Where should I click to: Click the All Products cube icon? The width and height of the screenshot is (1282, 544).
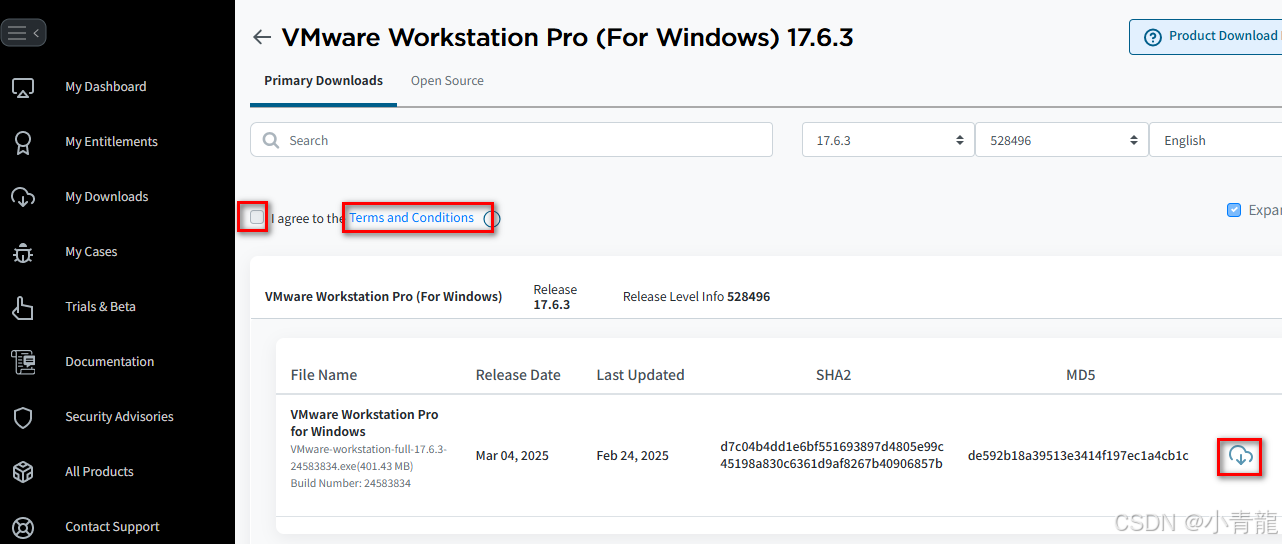(23, 472)
